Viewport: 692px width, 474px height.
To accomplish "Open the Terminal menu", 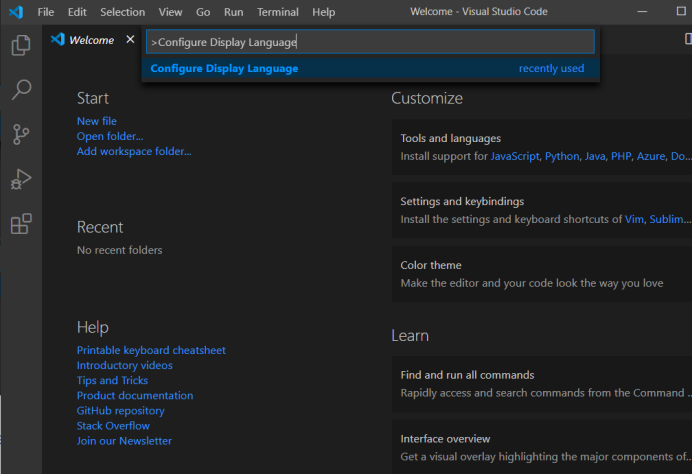I will 277,12.
